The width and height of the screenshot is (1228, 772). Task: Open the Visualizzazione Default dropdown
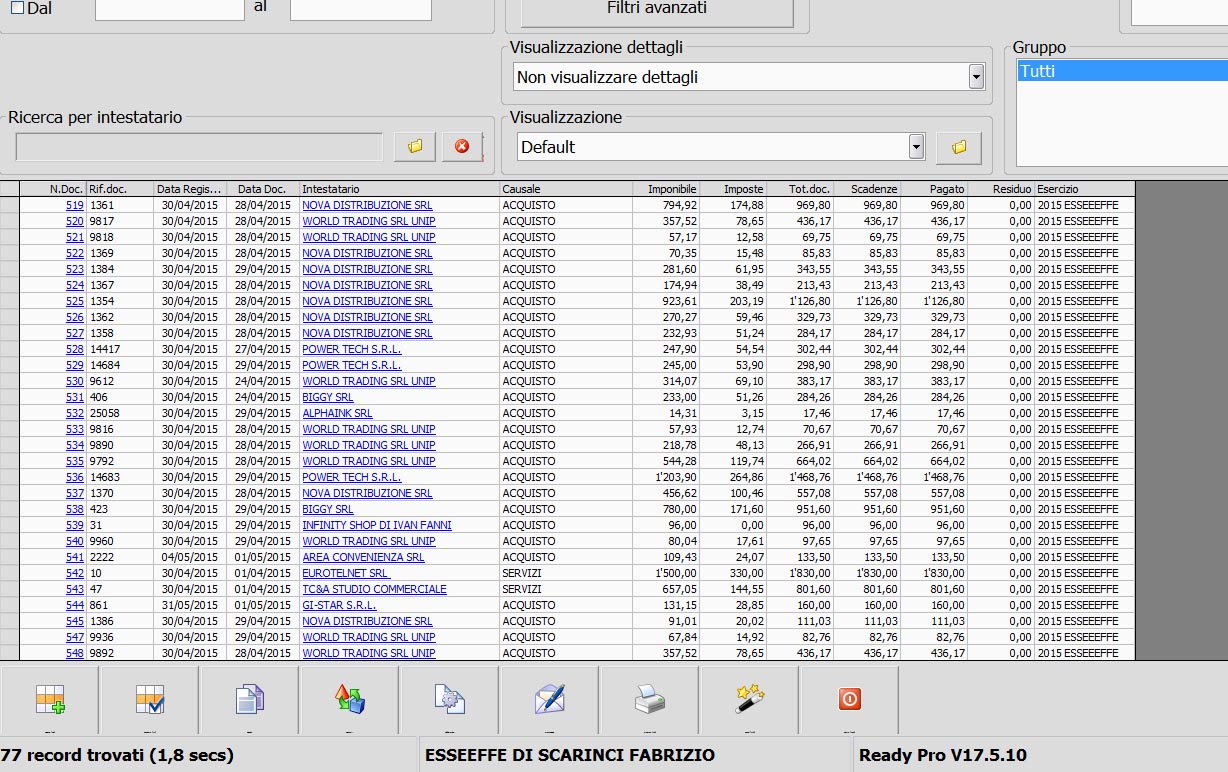coord(916,147)
